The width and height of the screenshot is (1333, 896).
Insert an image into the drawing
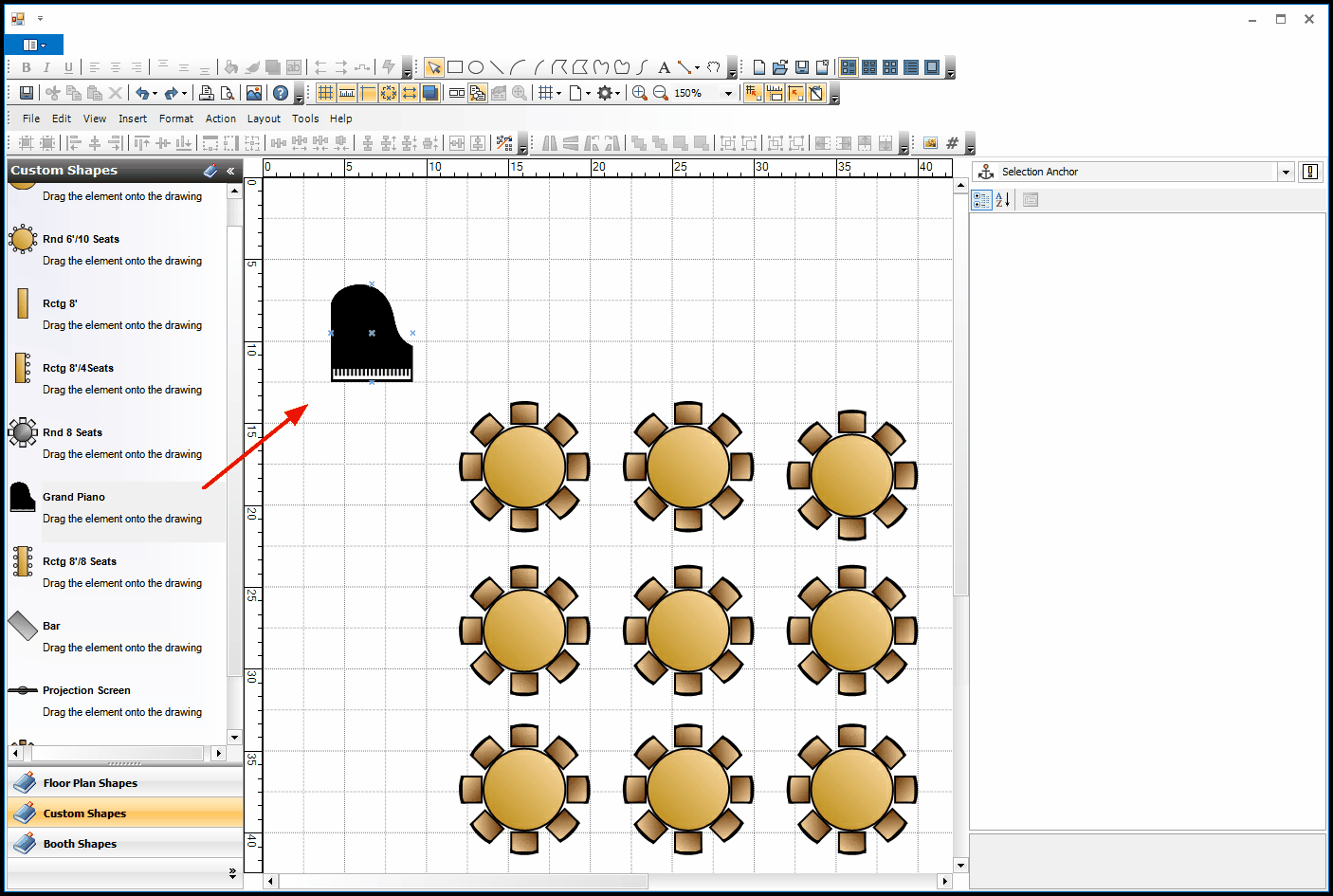tap(254, 93)
